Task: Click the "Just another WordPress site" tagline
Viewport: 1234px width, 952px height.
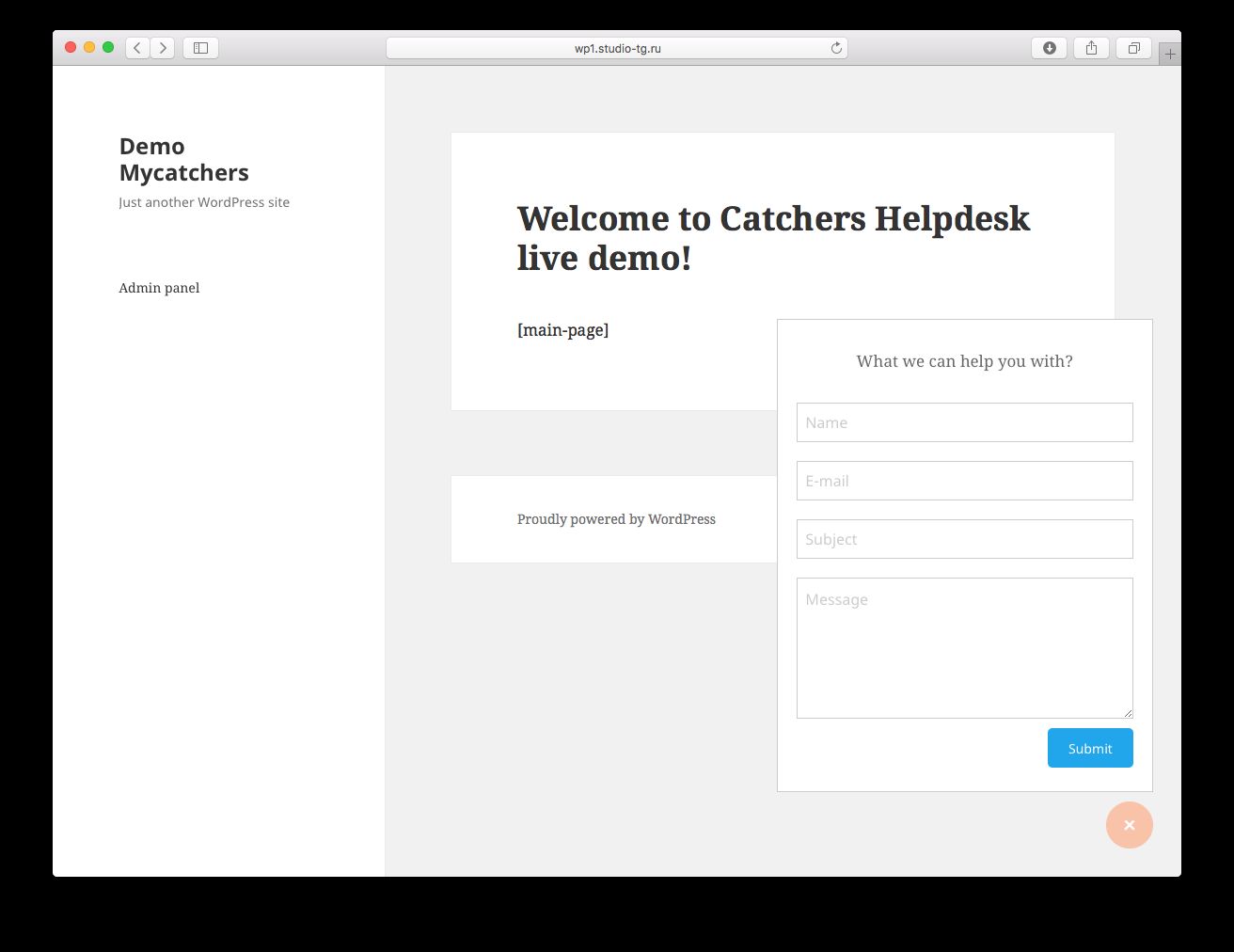Action: click(x=204, y=202)
